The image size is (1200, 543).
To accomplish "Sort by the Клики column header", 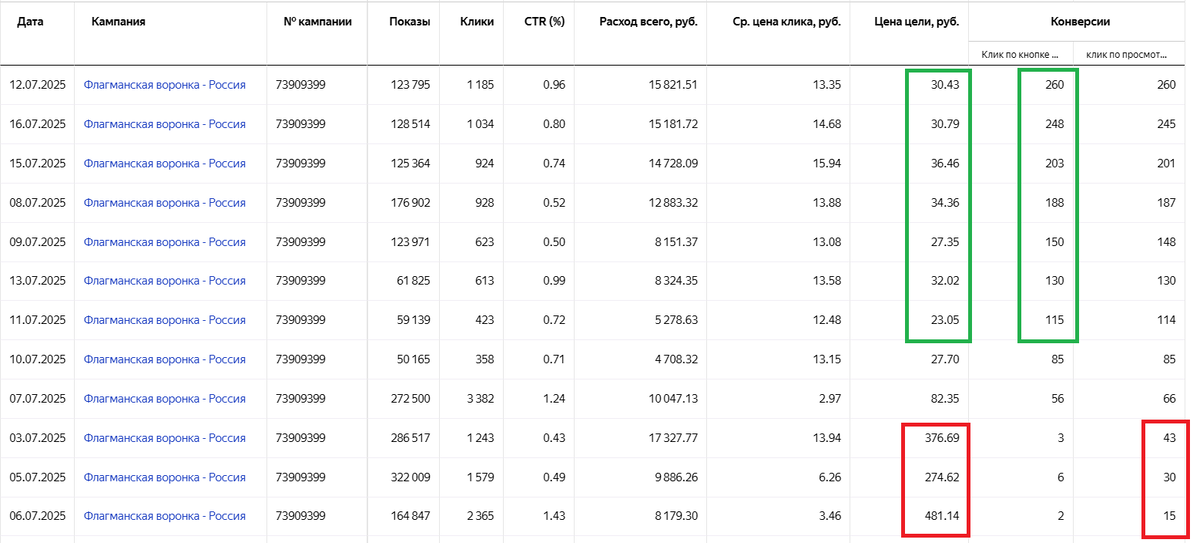I will [x=477, y=21].
